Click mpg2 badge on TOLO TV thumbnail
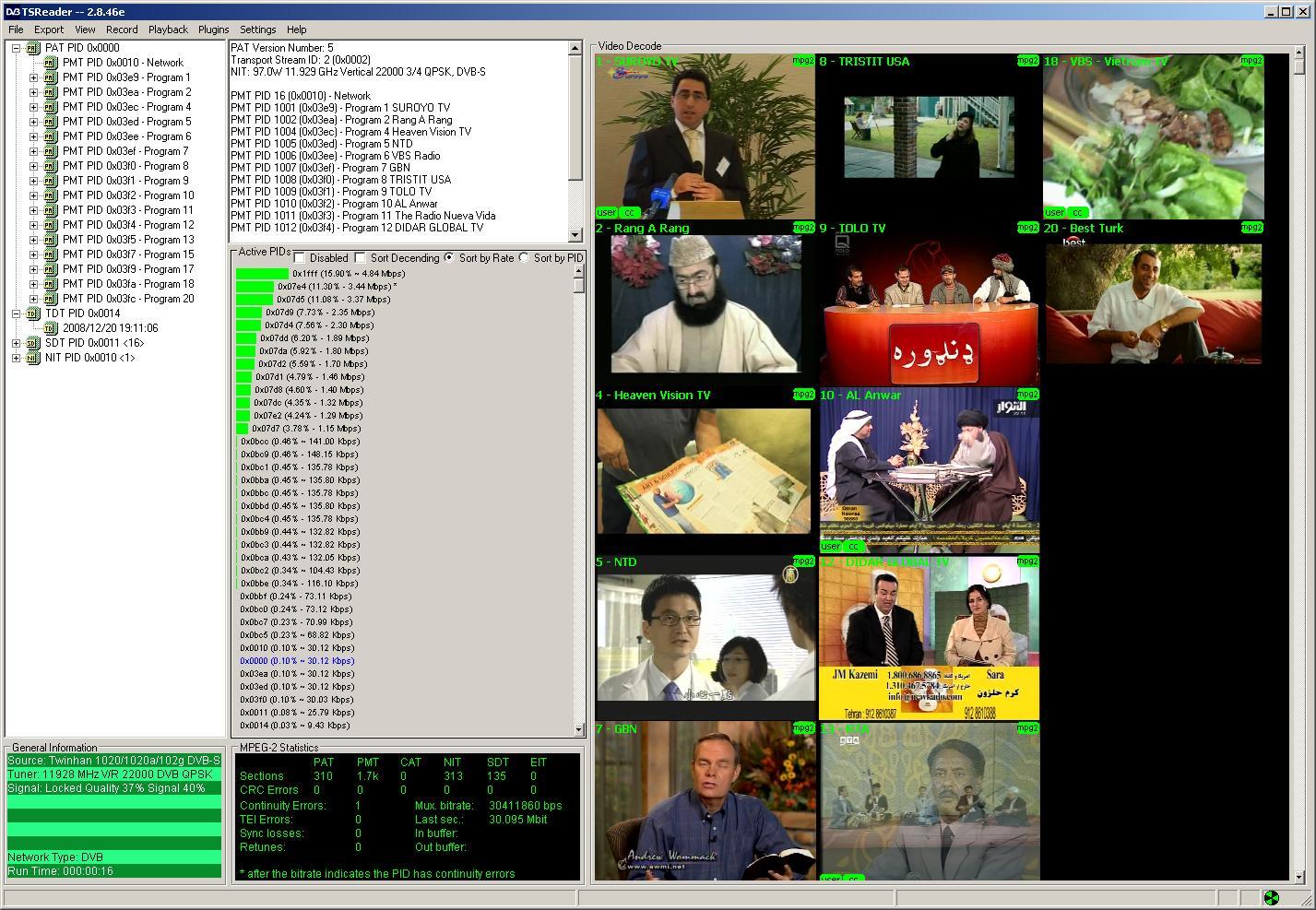Viewport: 1316px width, 910px height. (1027, 228)
